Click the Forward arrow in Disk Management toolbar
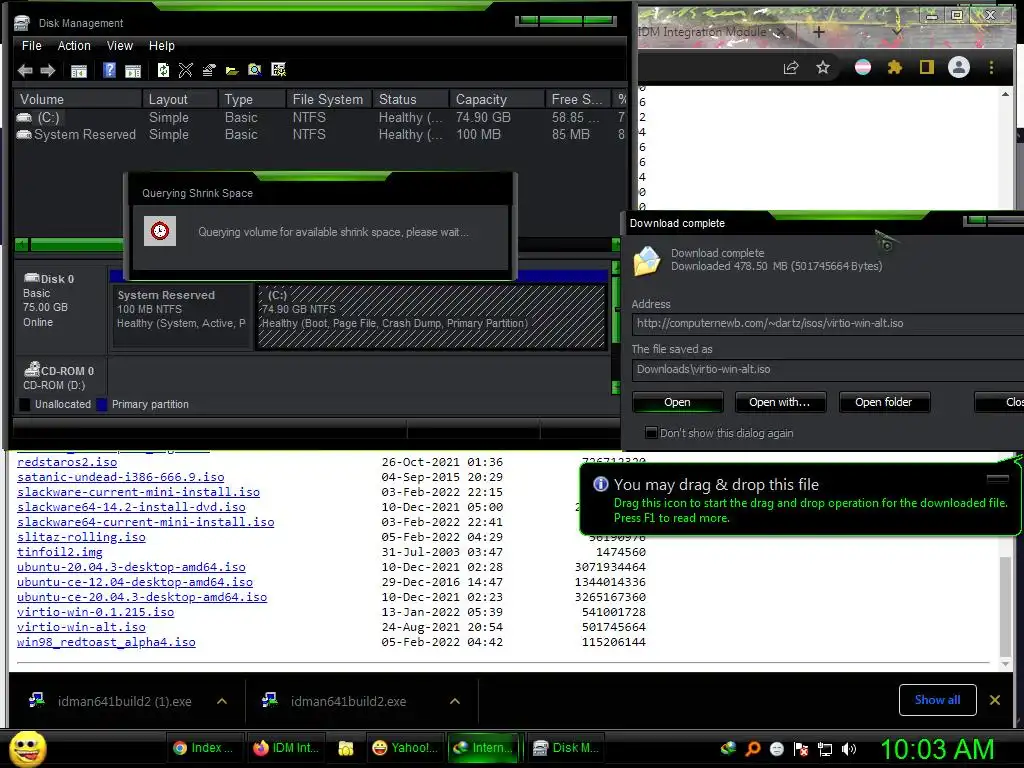This screenshot has width=1024, height=768. click(48, 70)
